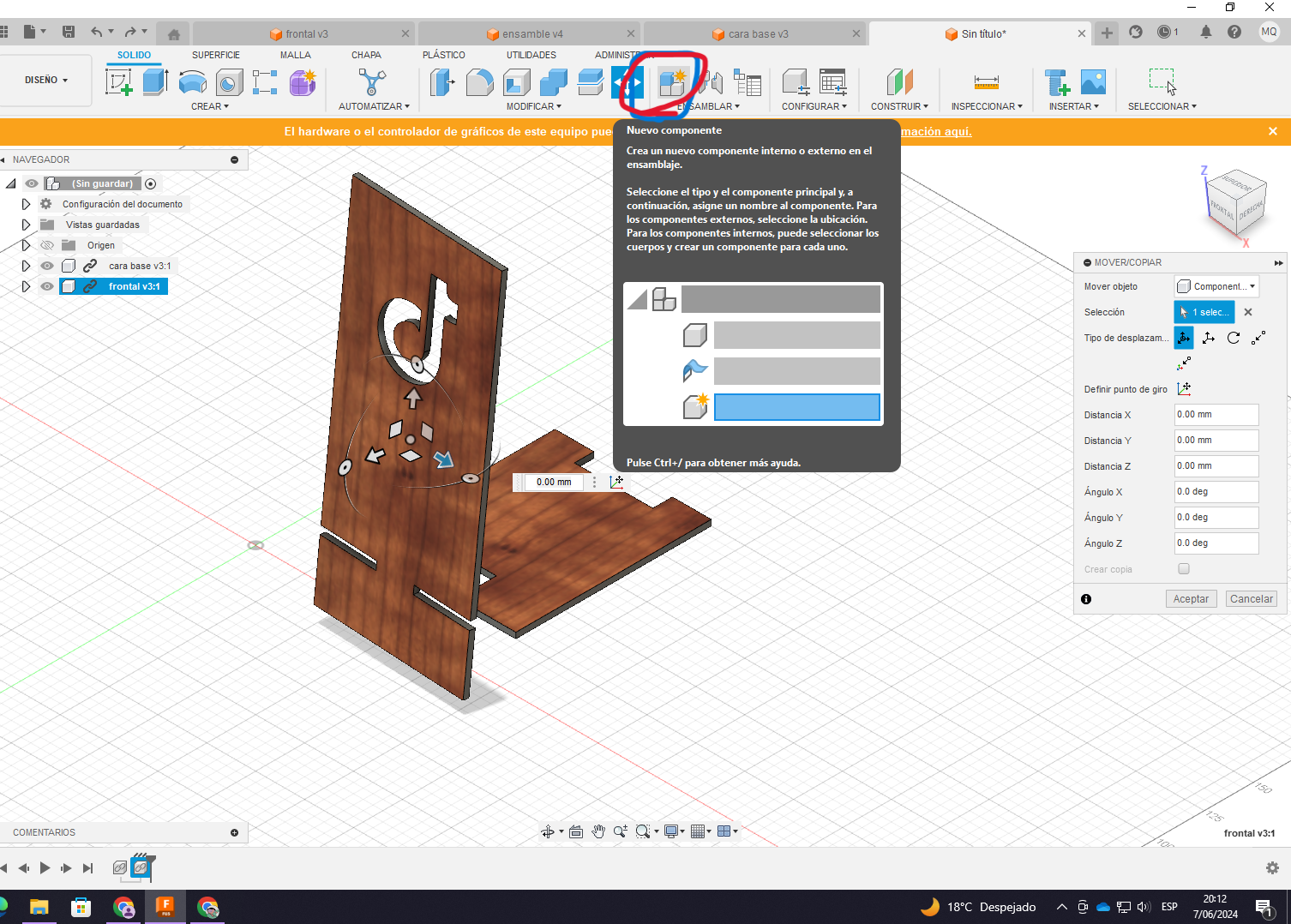
Task: Switch to the SUPERFICIE ribbon tab
Action: pos(216,55)
